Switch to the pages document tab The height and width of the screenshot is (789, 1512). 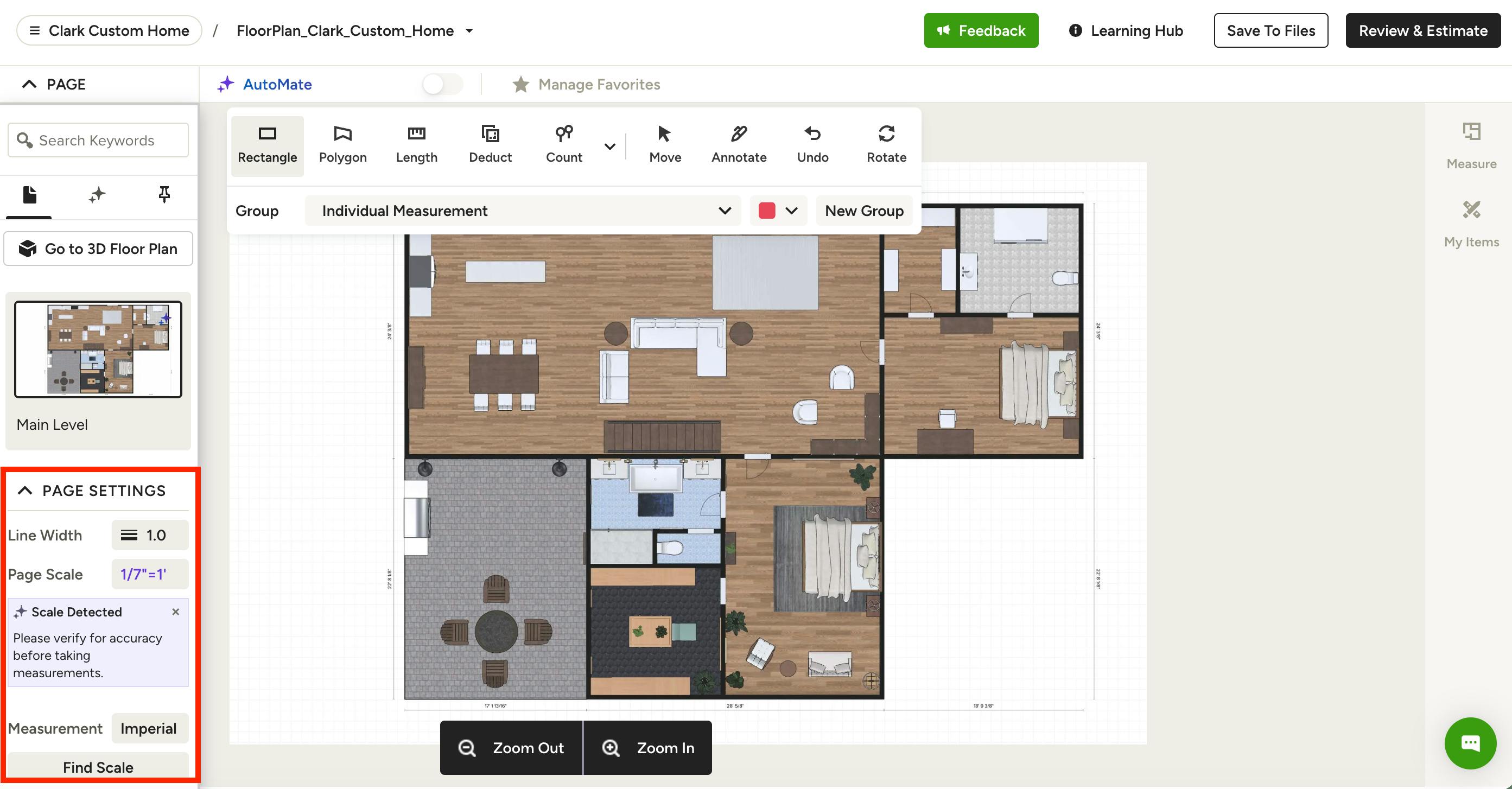pyautogui.click(x=29, y=195)
